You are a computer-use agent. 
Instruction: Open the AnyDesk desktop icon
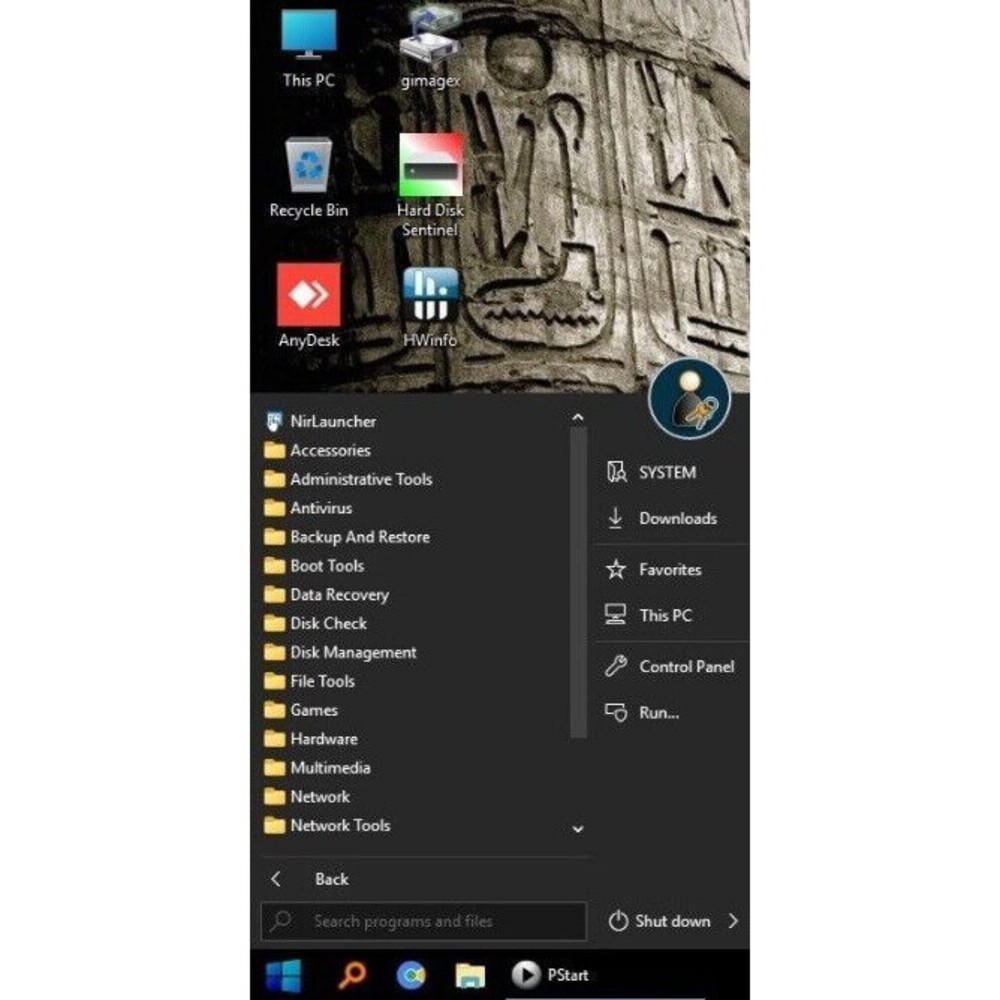309,296
